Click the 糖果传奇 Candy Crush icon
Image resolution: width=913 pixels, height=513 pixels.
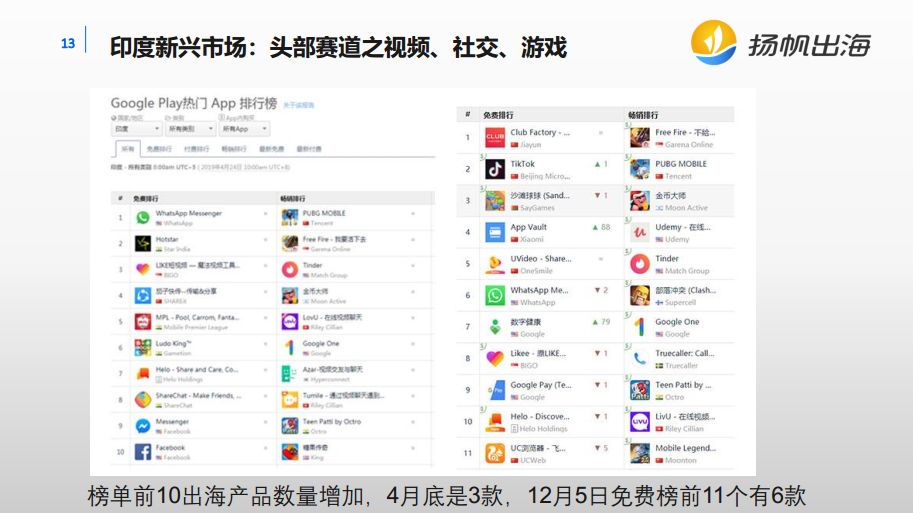(x=289, y=452)
